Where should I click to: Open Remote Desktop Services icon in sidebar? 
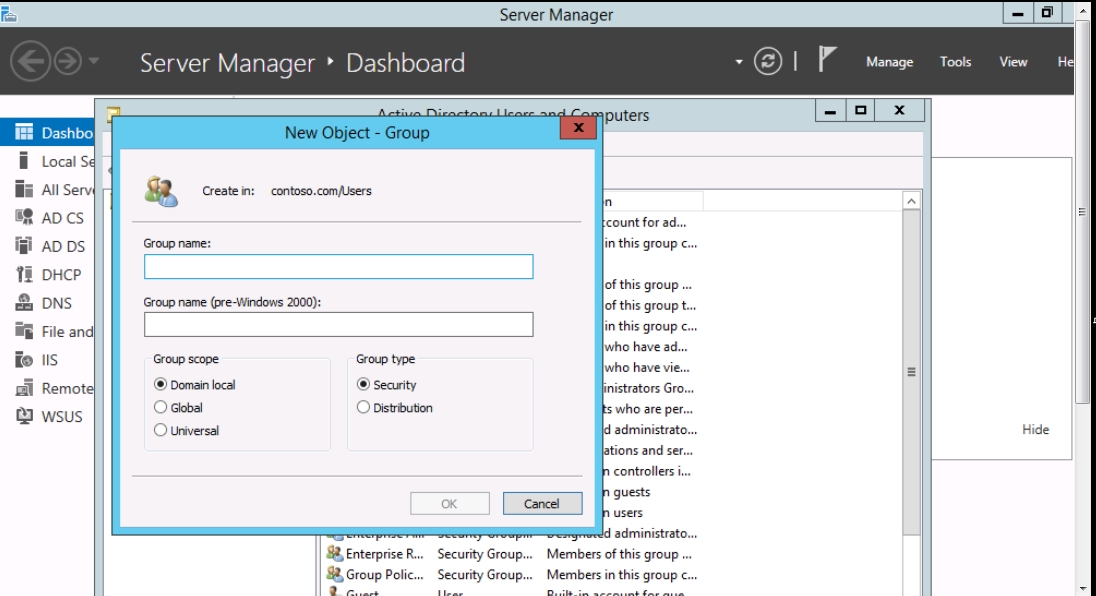click(x=24, y=388)
